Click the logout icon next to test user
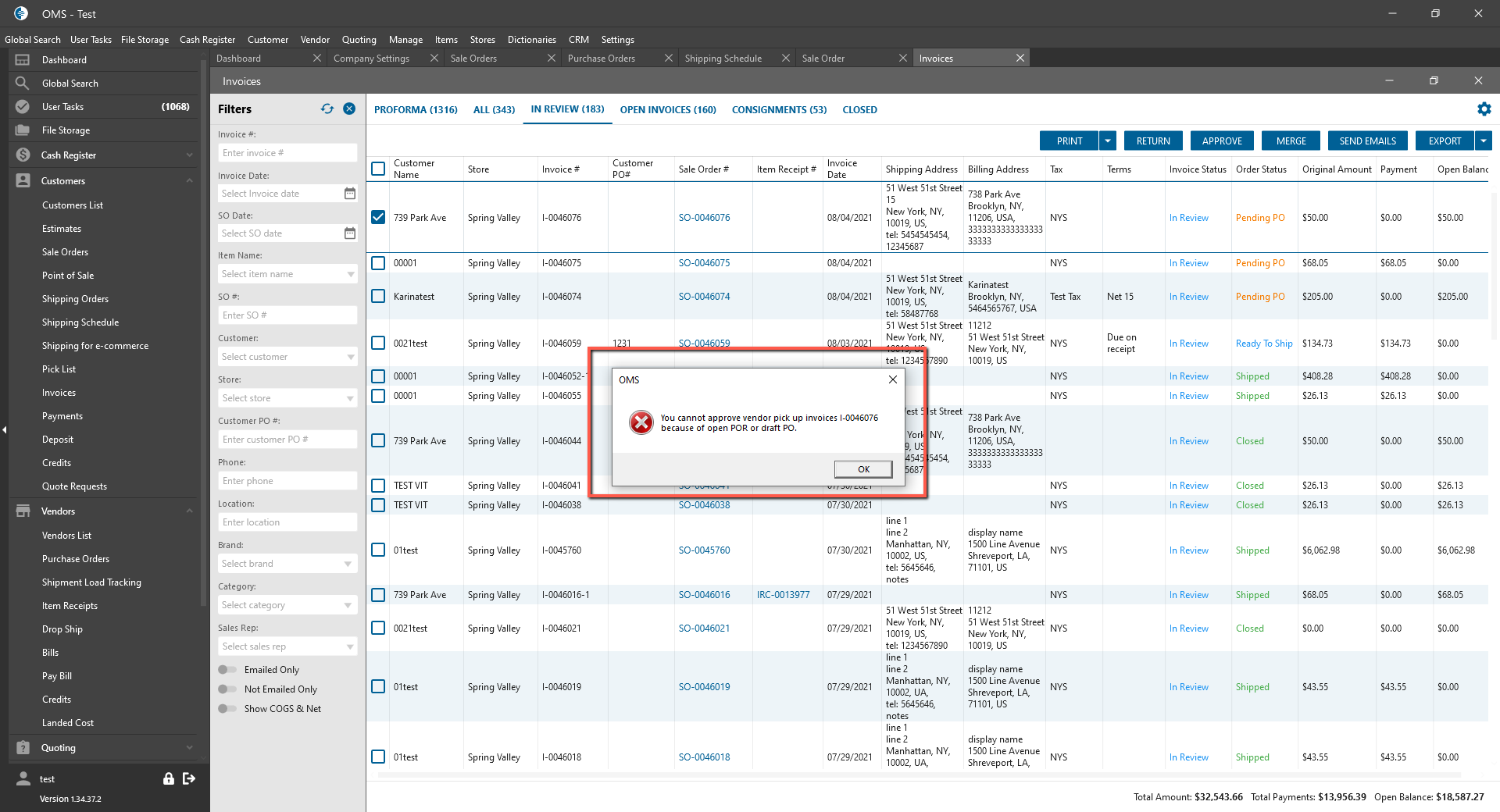 [x=189, y=778]
